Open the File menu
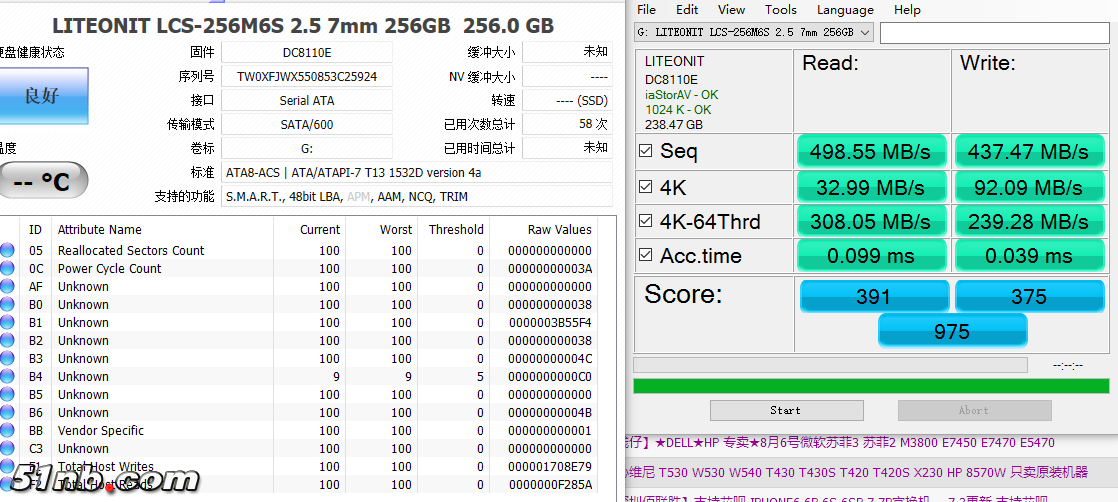 646,10
